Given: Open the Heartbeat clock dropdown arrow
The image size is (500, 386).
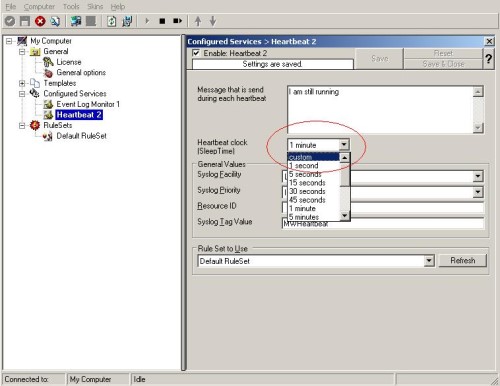Looking at the screenshot, I should pyautogui.click(x=344, y=145).
